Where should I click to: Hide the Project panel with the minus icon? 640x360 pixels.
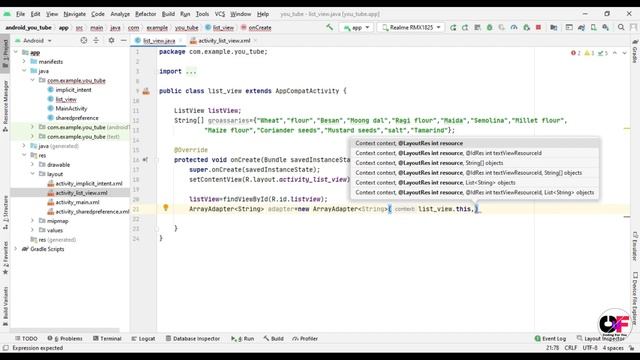coord(124,40)
